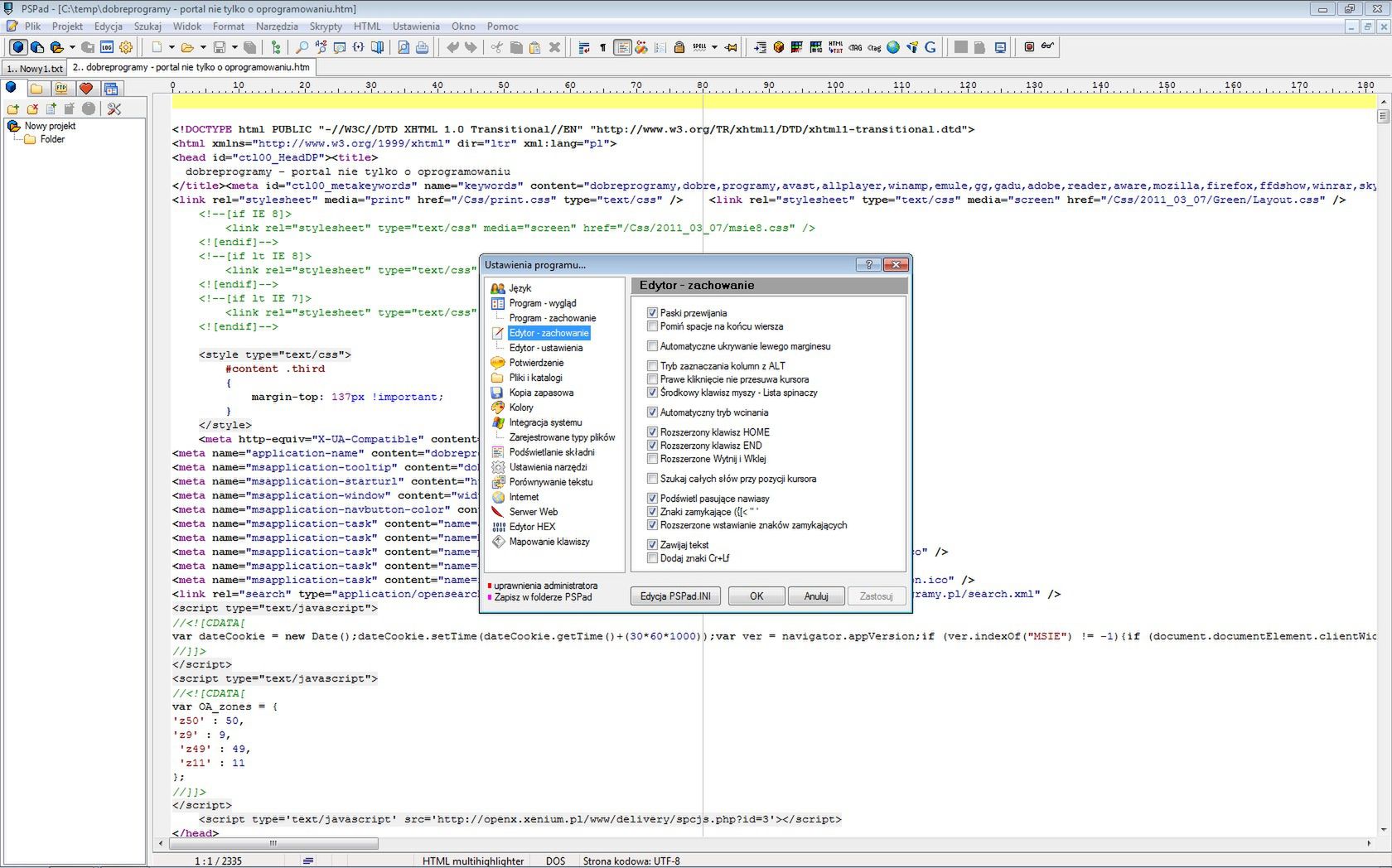The width and height of the screenshot is (1392, 868).
Task: Click the #10 color table toolbar icon
Action: click(x=816, y=47)
